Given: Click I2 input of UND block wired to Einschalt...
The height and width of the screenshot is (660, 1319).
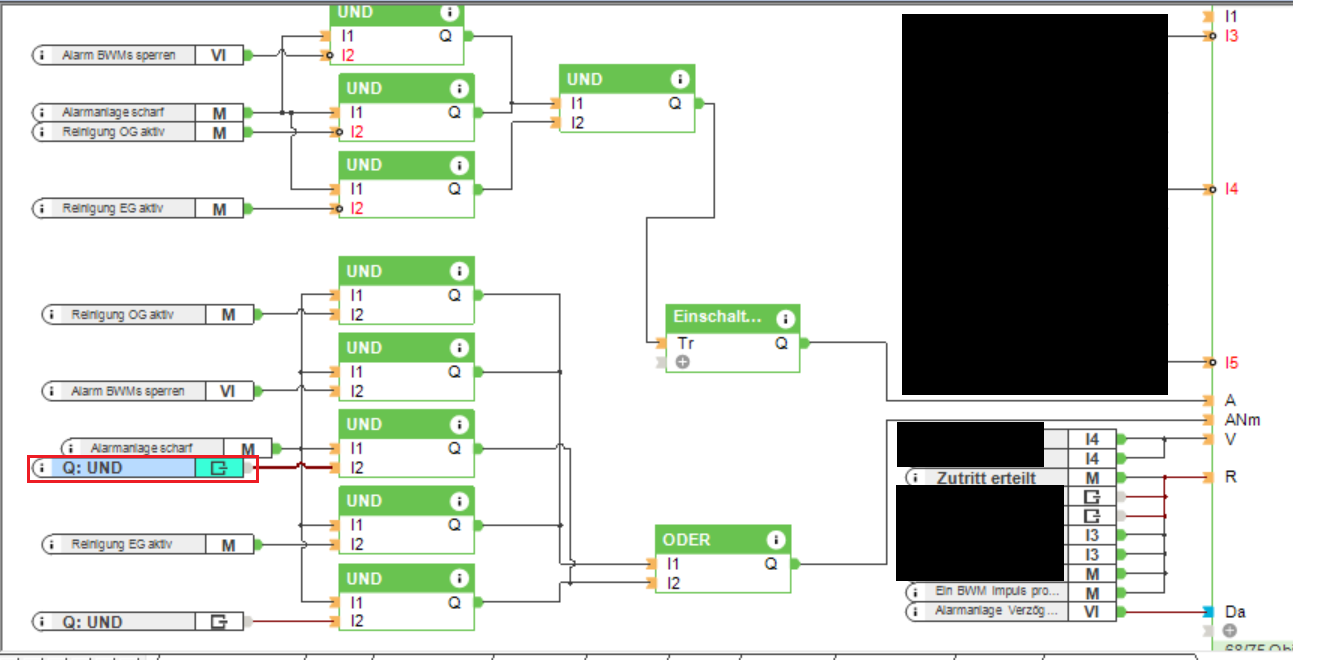Looking at the screenshot, I should (x=577, y=122).
